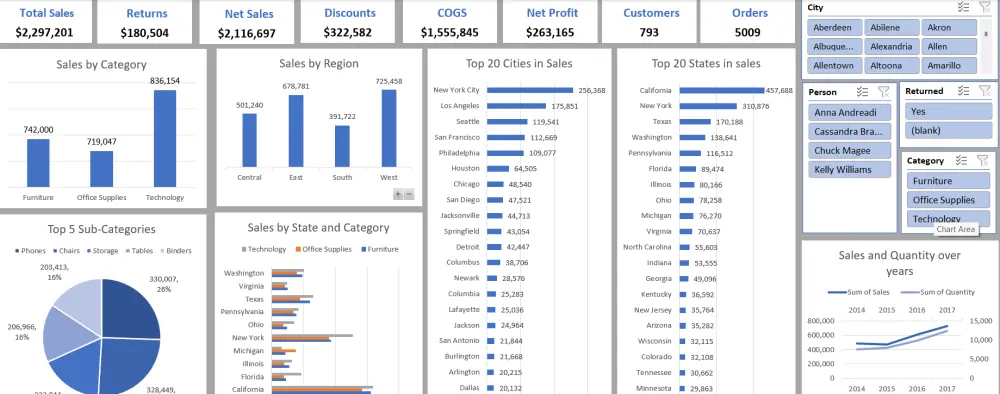Filter the City slicer by Abilene
Viewport: 1000px width, 394px height.
(893, 27)
